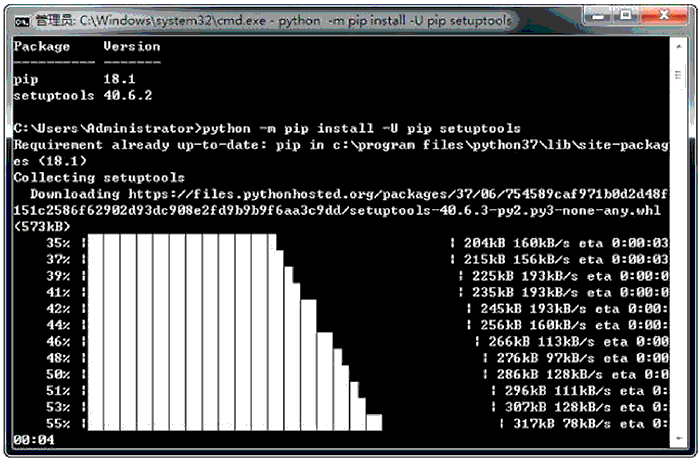The image size is (700, 459).
Task: Close the cmd.exe window
Action: pos(663,17)
